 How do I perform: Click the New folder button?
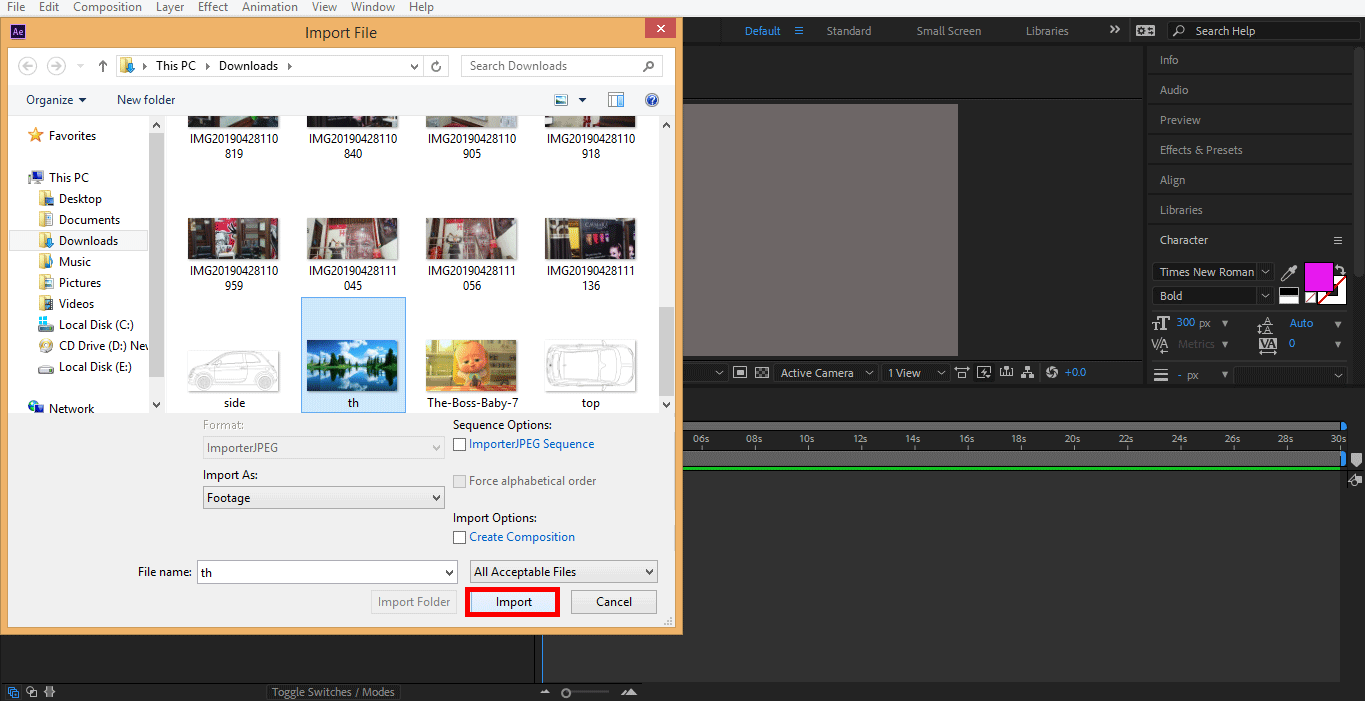click(145, 99)
